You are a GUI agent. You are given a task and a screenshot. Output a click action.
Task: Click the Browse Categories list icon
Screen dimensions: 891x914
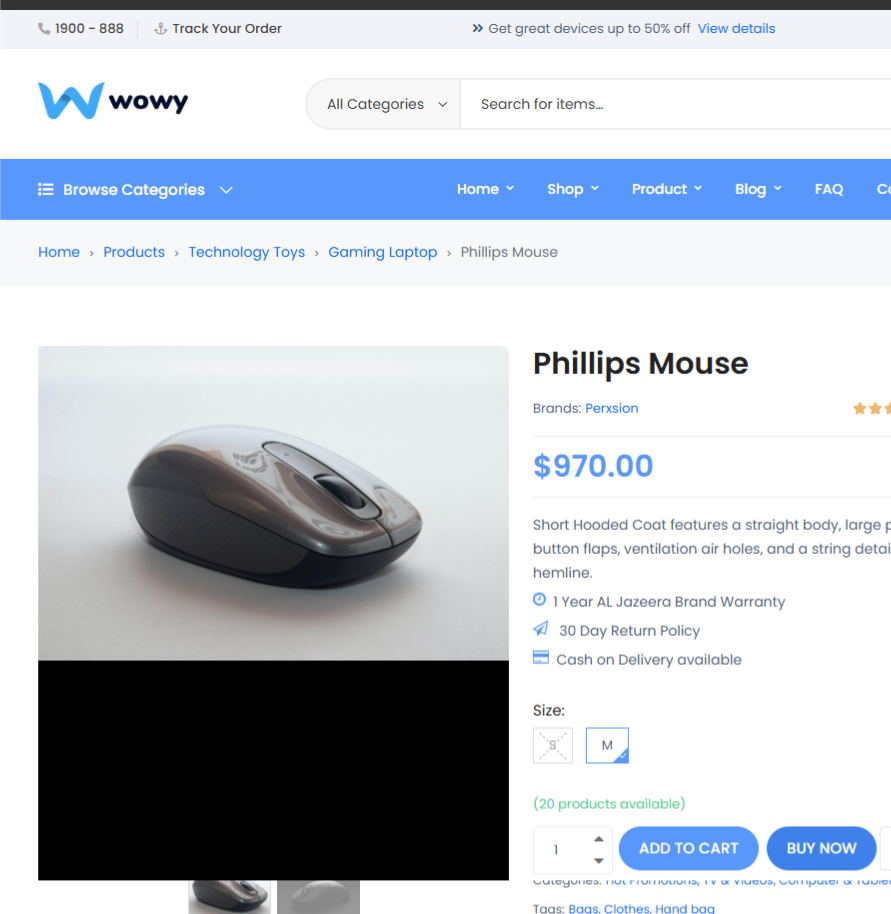(45, 189)
